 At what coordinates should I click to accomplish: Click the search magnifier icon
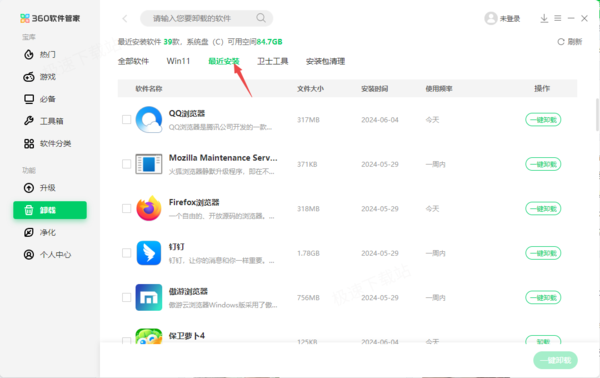tap(261, 18)
